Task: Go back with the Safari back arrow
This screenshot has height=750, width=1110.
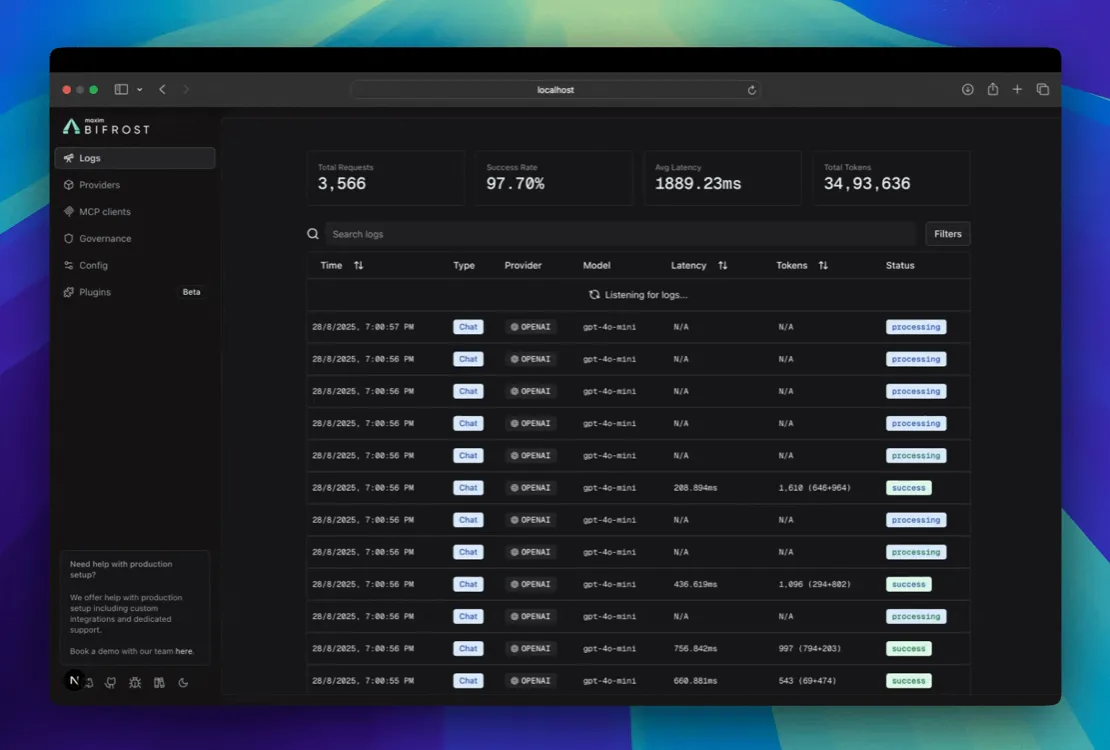Action: 162,89
